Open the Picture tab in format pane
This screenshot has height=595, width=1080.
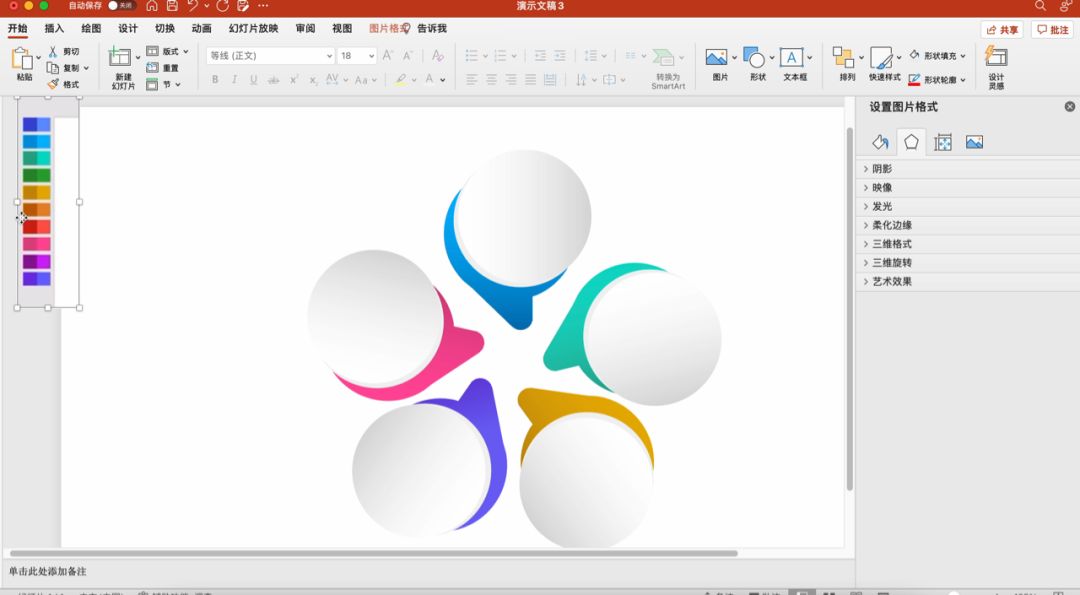point(975,143)
